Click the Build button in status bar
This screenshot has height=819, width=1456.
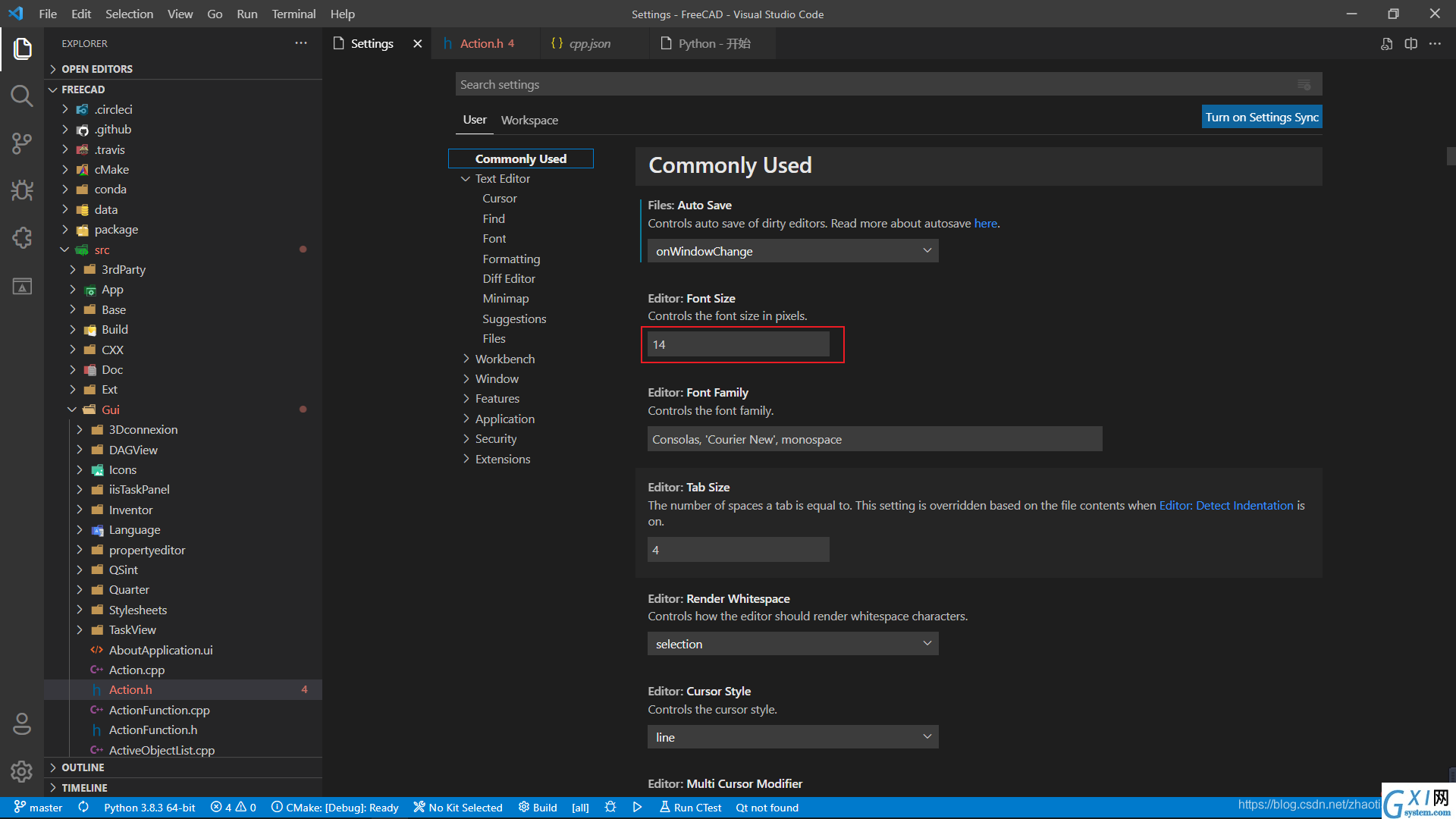[538, 808]
